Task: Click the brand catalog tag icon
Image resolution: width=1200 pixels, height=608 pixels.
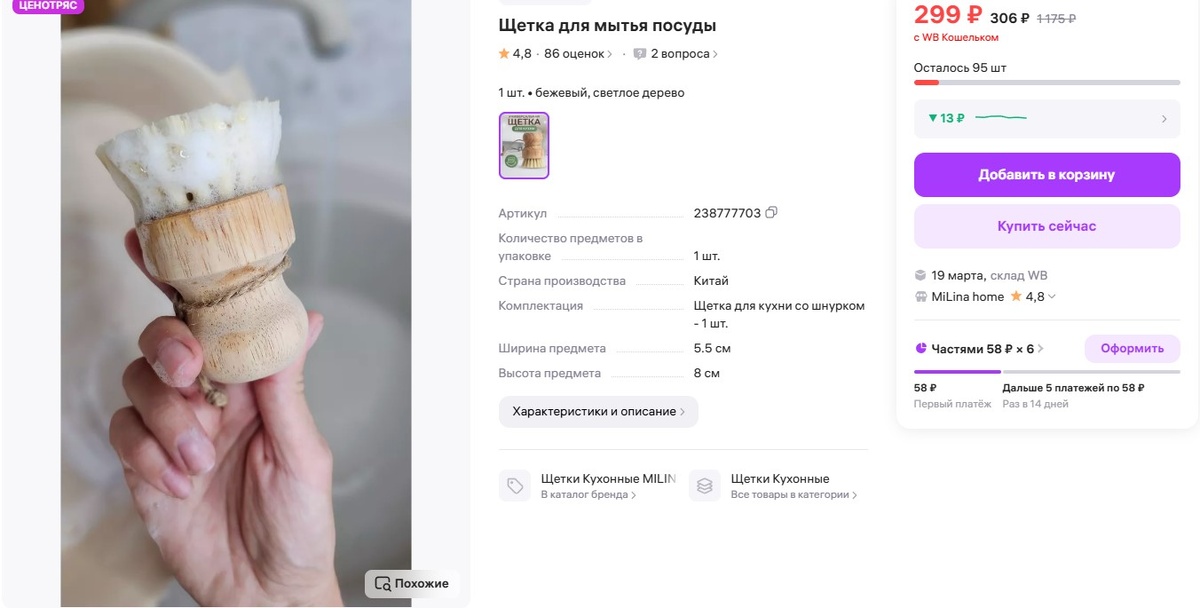Action: coord(515,486)
